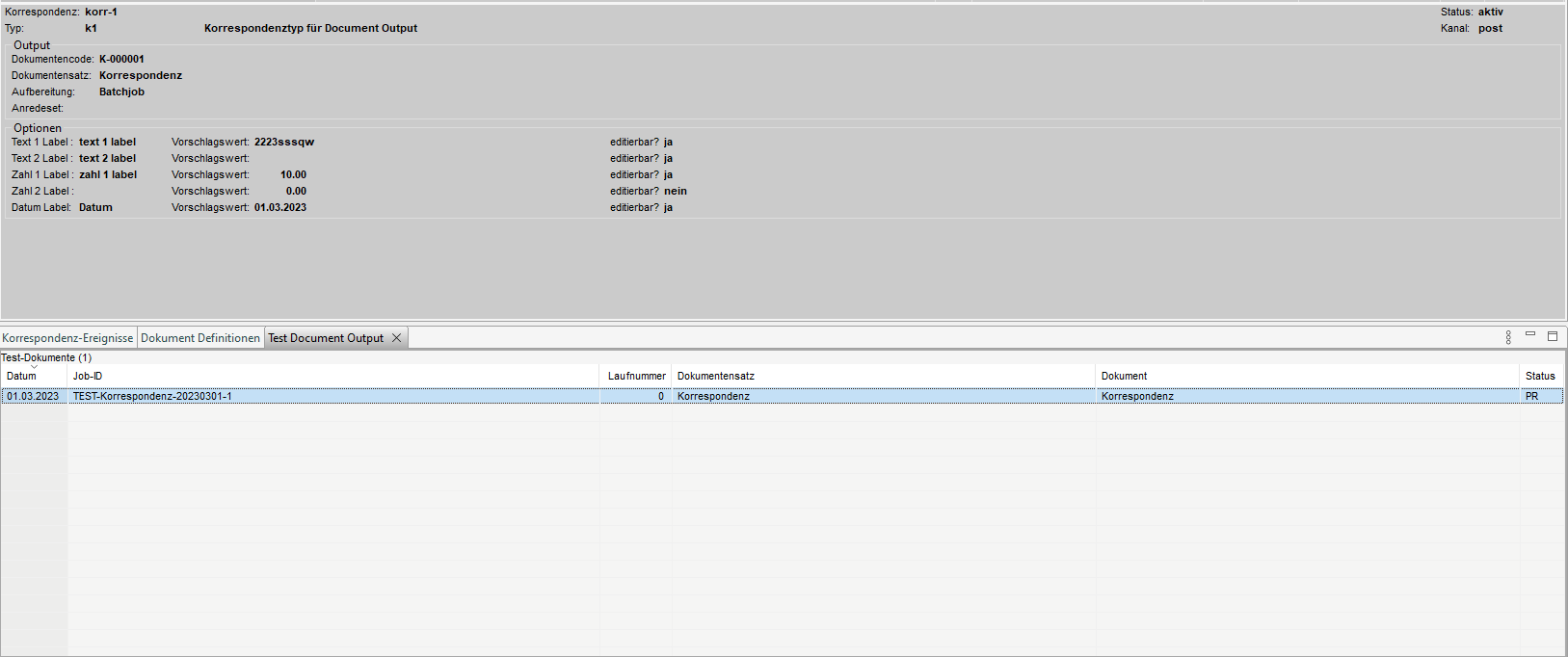The height and width of the screenshot is (657, 1568).
Task: Sort by the Job-ID column header
Action: pos(88,376)
